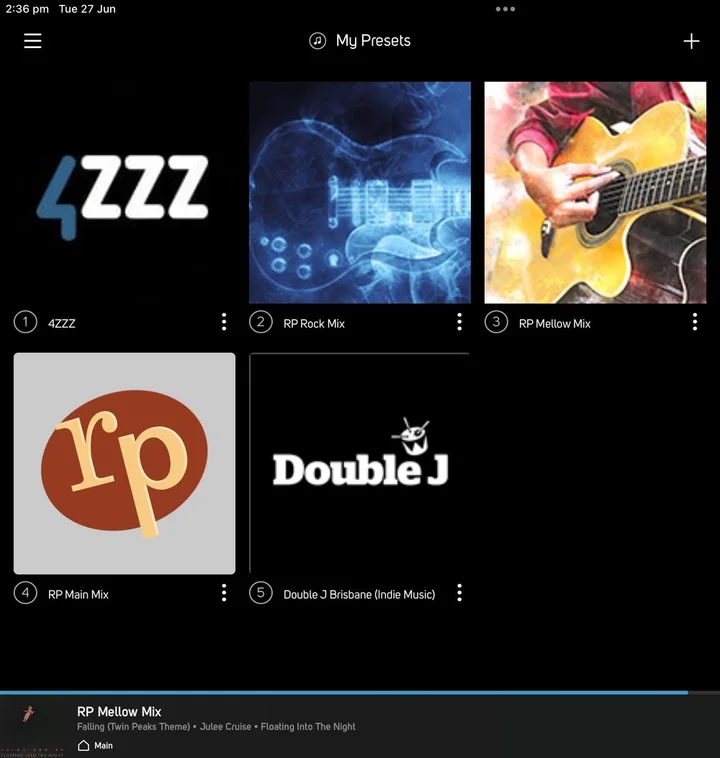The image size is (720, 758).
Task: Tap the Main room house icon
Action: coord(84,745)
